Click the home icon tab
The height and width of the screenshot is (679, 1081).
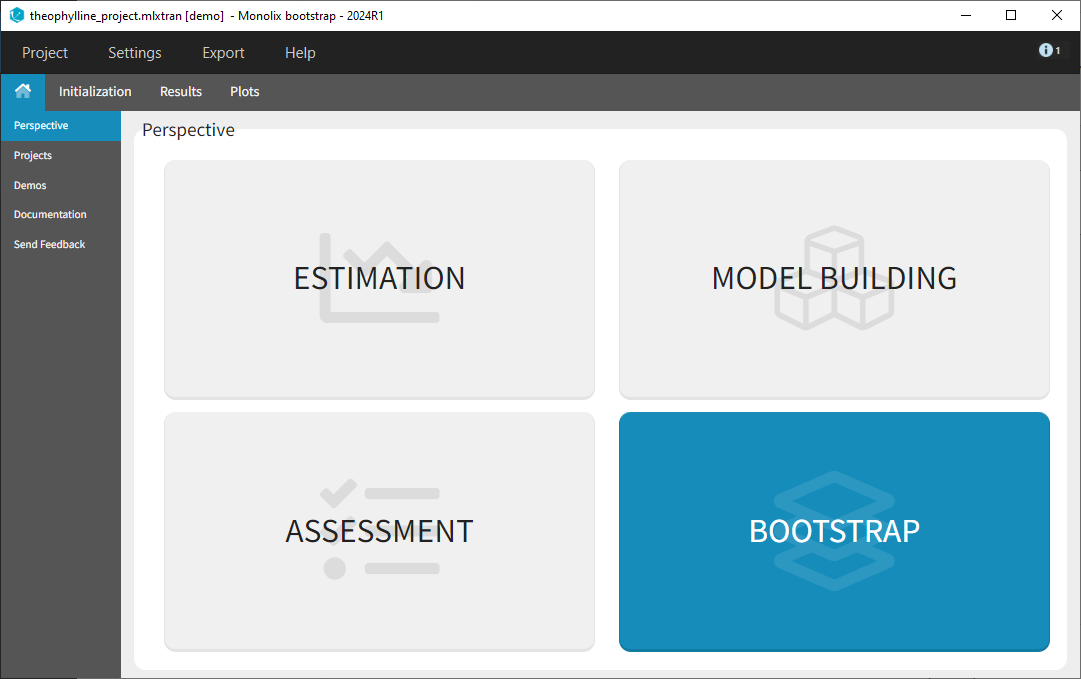[22, 91]
